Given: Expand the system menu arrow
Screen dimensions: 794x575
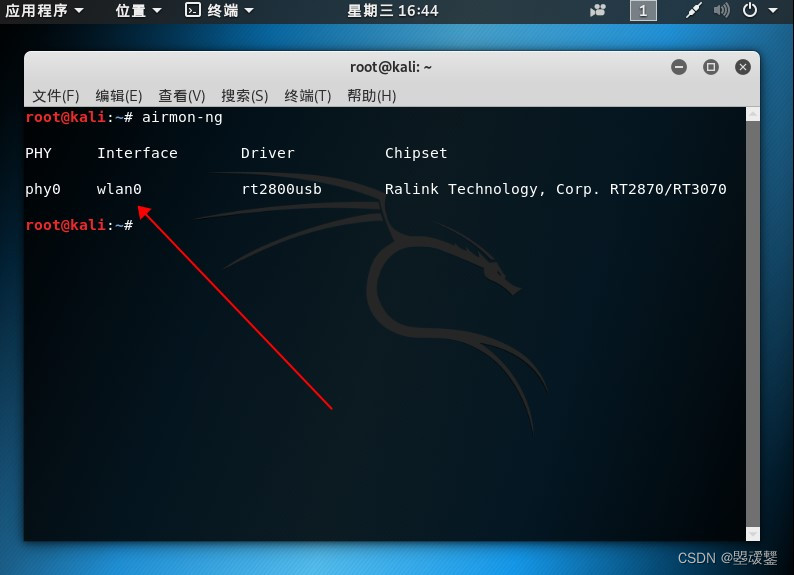Looking at the screenshot, I should 773,10.
